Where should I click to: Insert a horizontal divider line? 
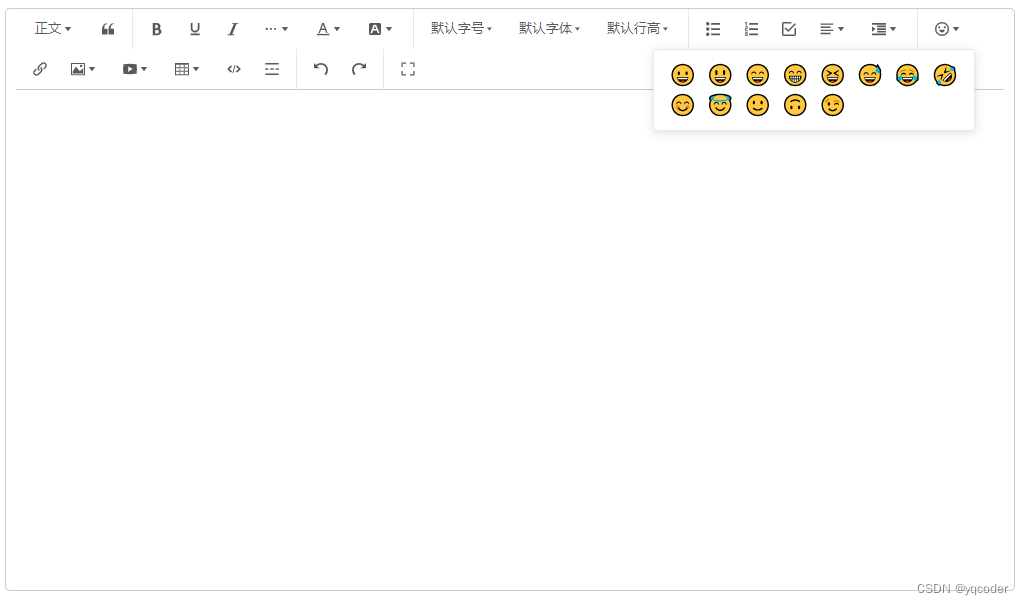[x=272, y=69]
